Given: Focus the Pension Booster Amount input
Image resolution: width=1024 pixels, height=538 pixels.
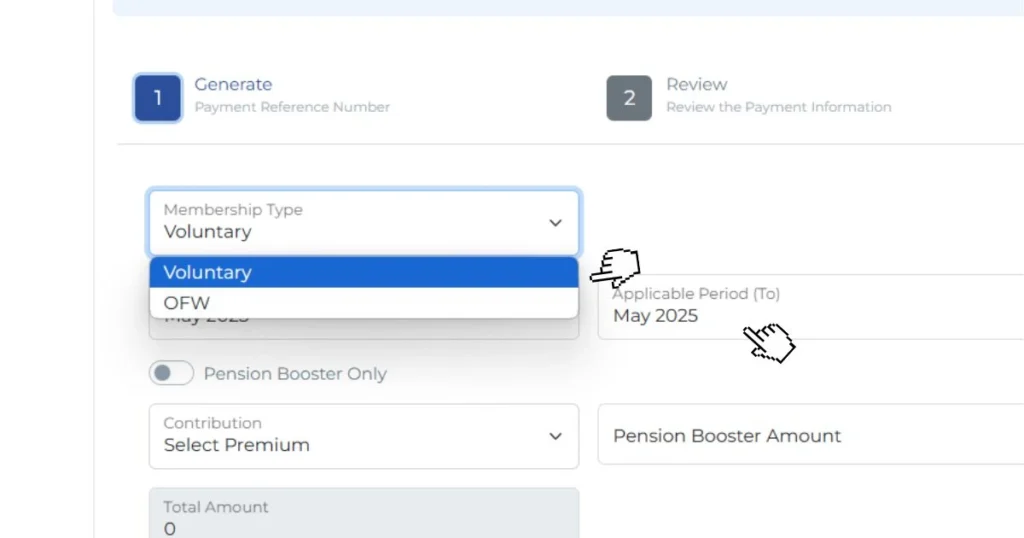Looking at the screenshot, I should 810,434.
